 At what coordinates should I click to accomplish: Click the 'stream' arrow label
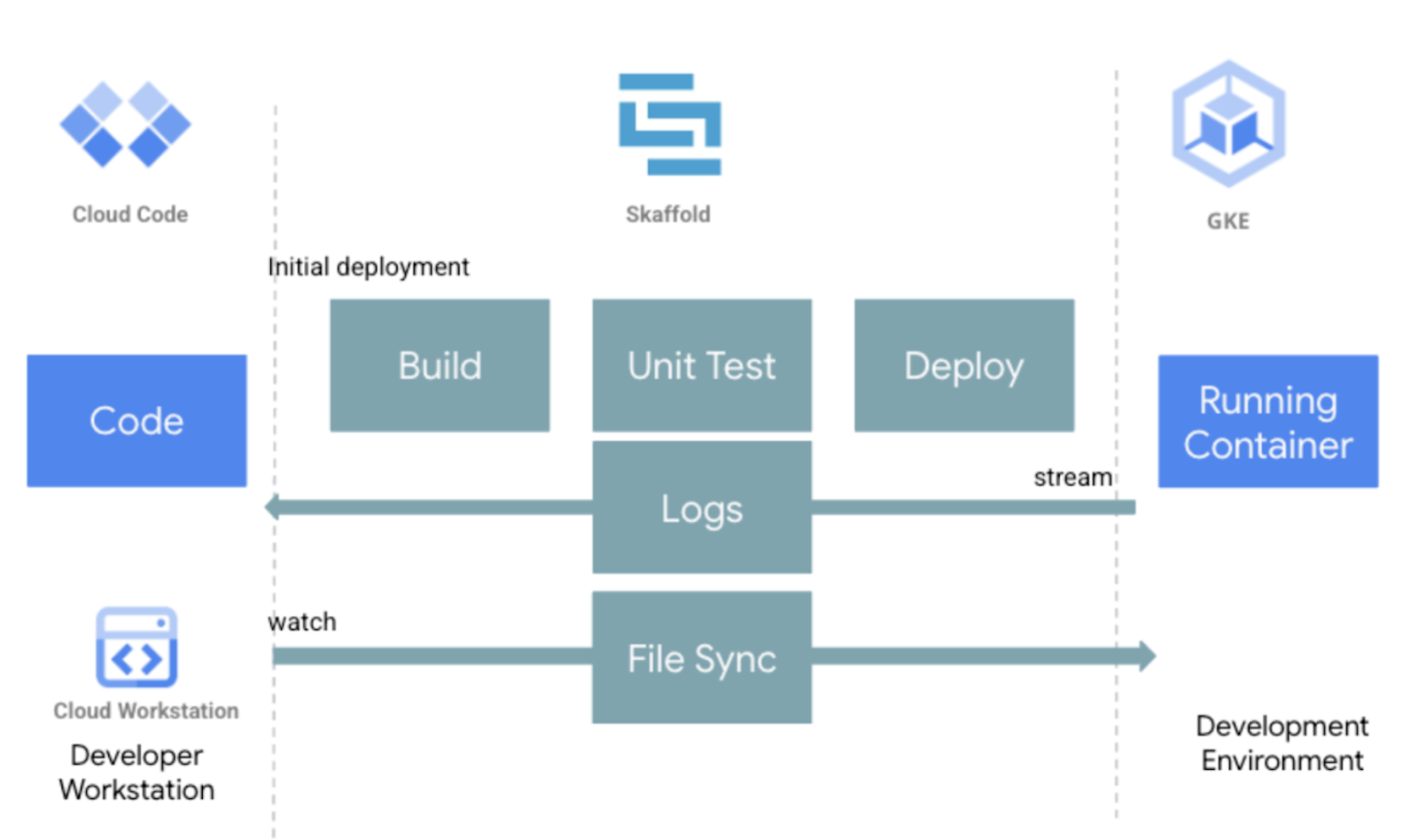coord(1073,477)
